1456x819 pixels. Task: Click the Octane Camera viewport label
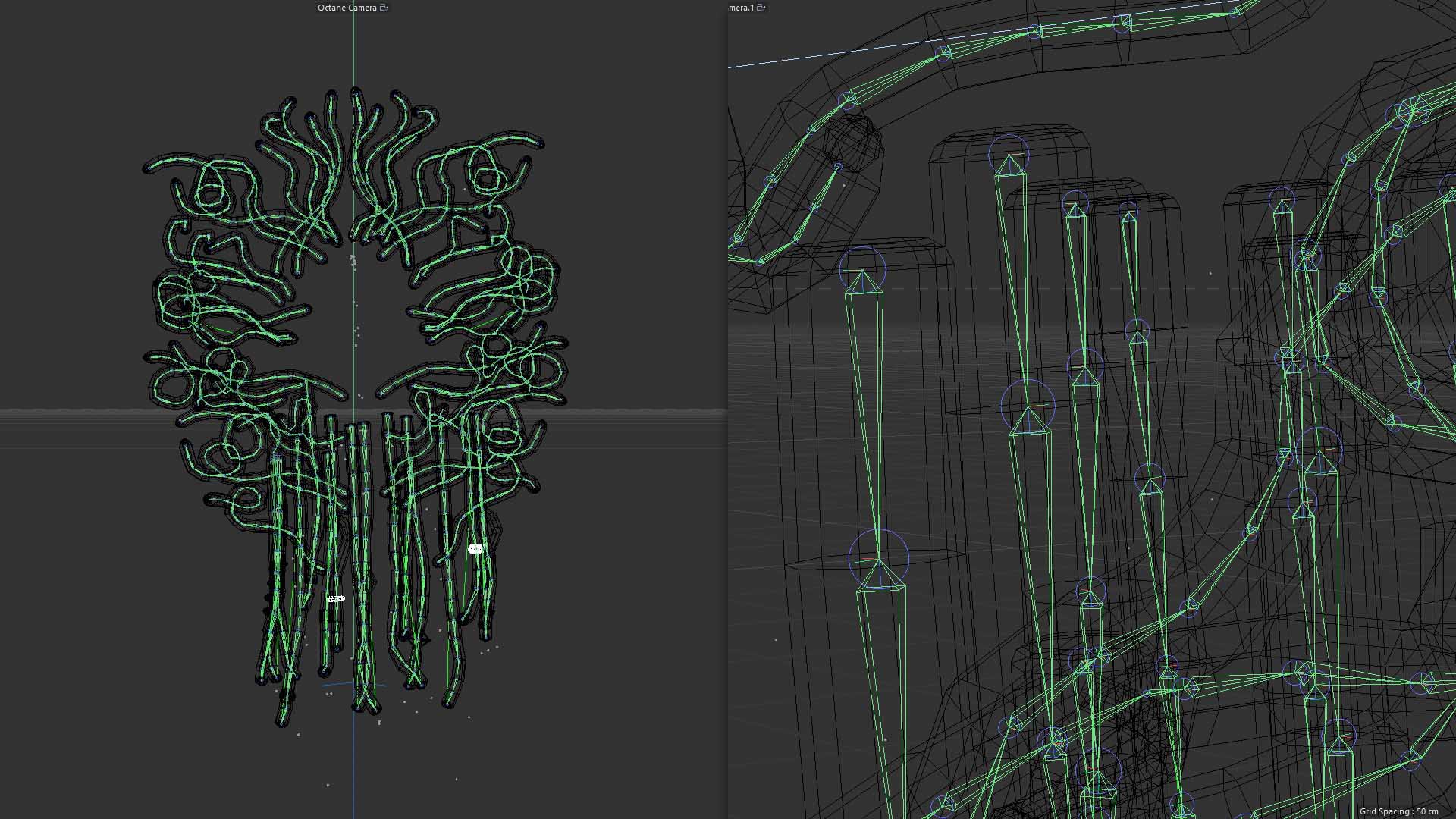[x=347, y=8]
